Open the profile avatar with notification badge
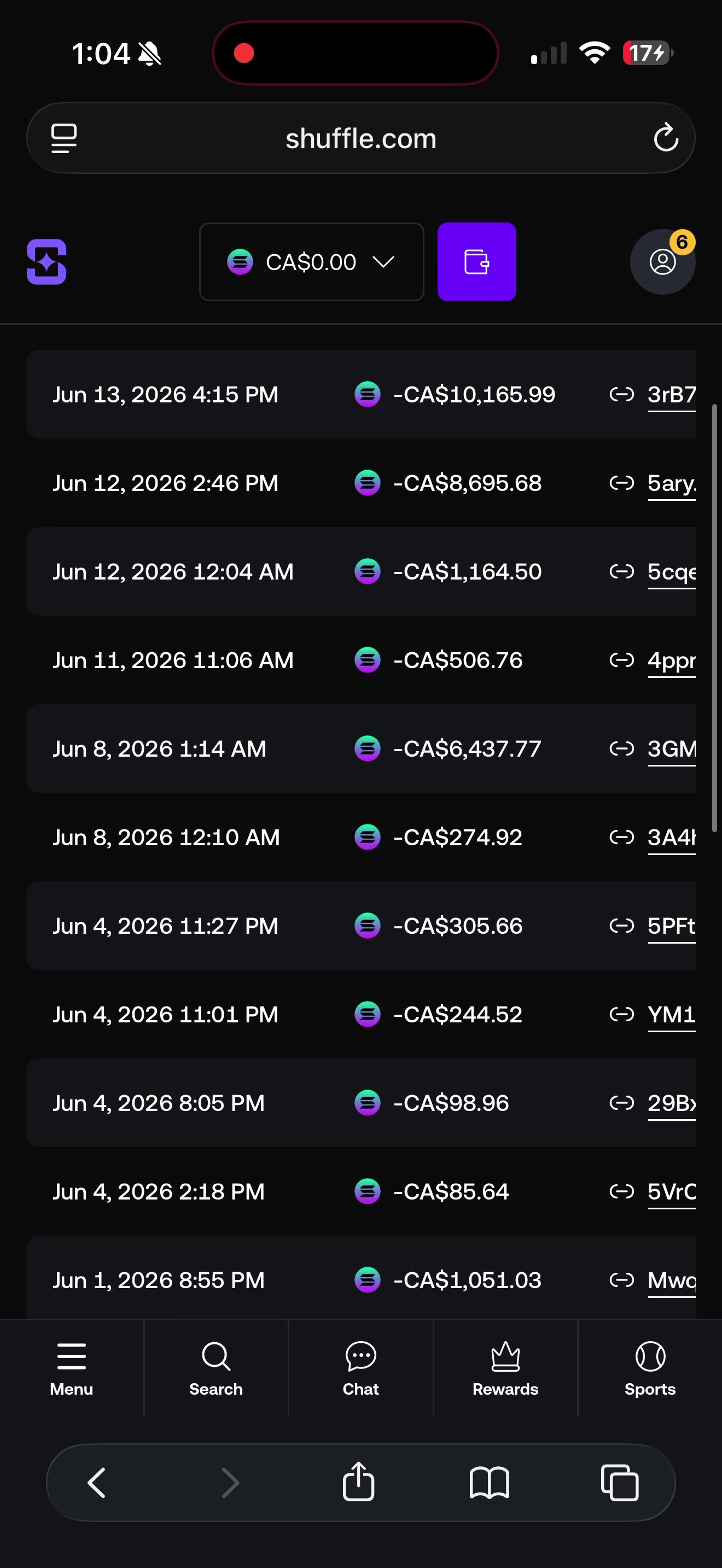Image resolution: width=722 pixels, height=1568 pixels. 662,262
